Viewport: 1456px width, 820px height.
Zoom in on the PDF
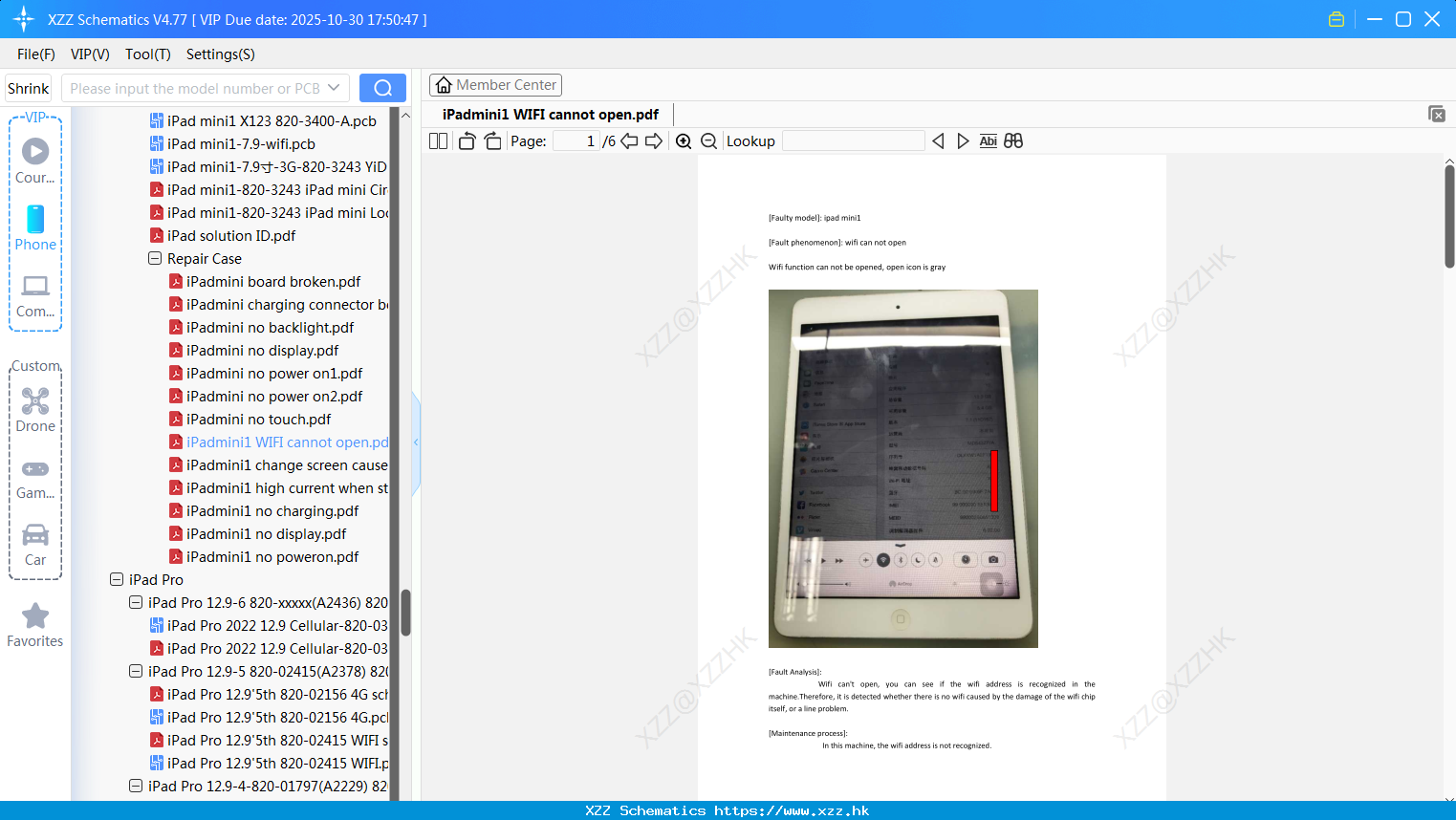(x=684, y=141)
